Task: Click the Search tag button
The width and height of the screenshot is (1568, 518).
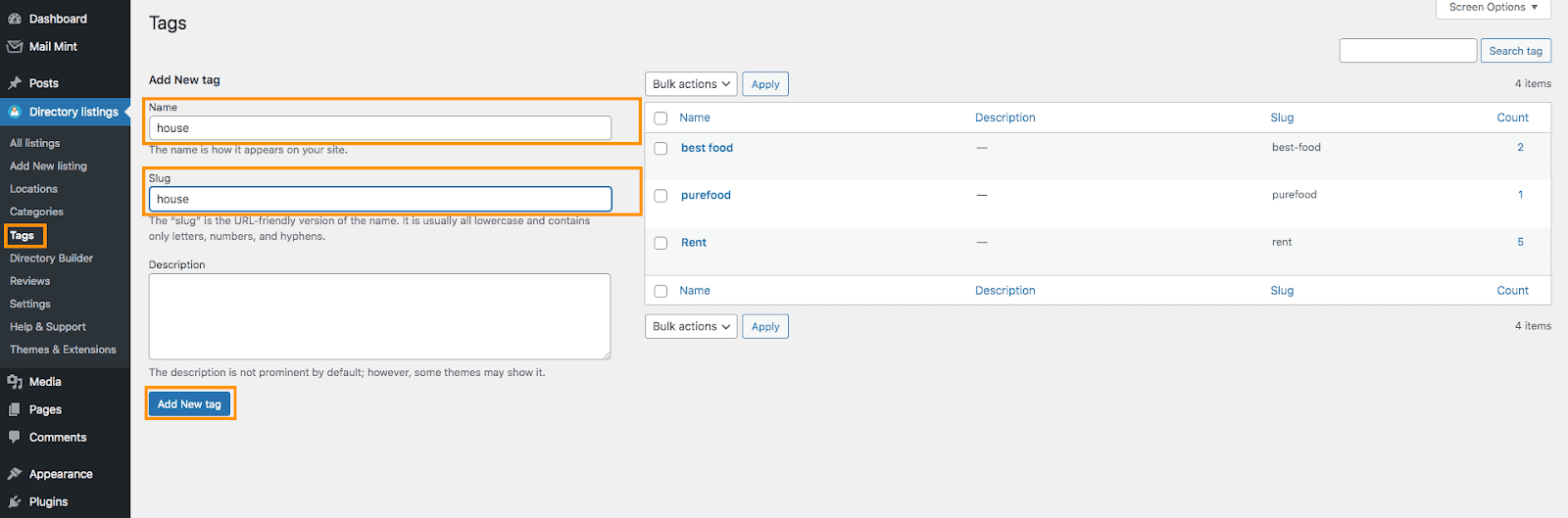Action: tap(1515, 51)
